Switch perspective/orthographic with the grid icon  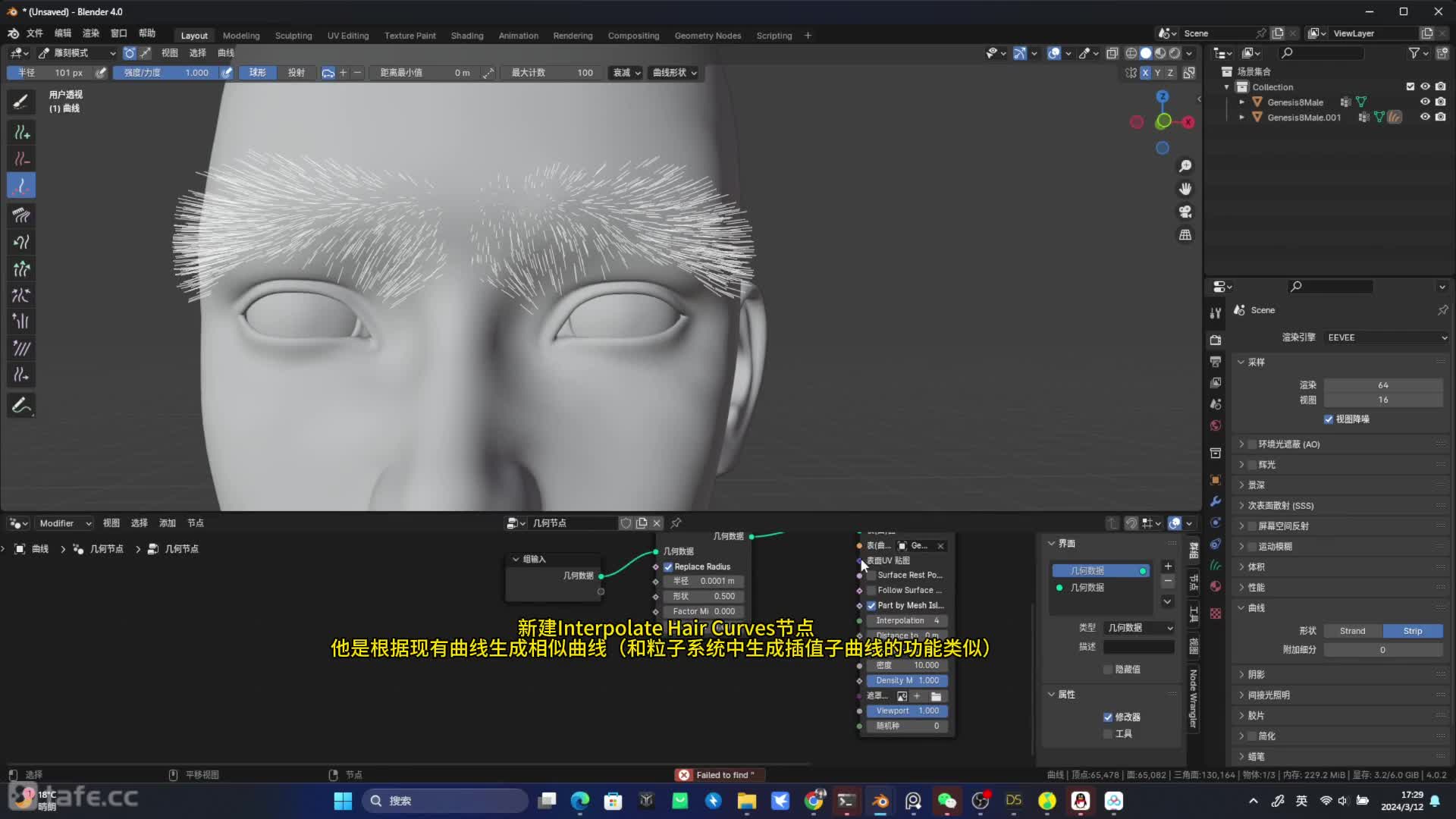pyautogui.click(x=1185, y=235)
